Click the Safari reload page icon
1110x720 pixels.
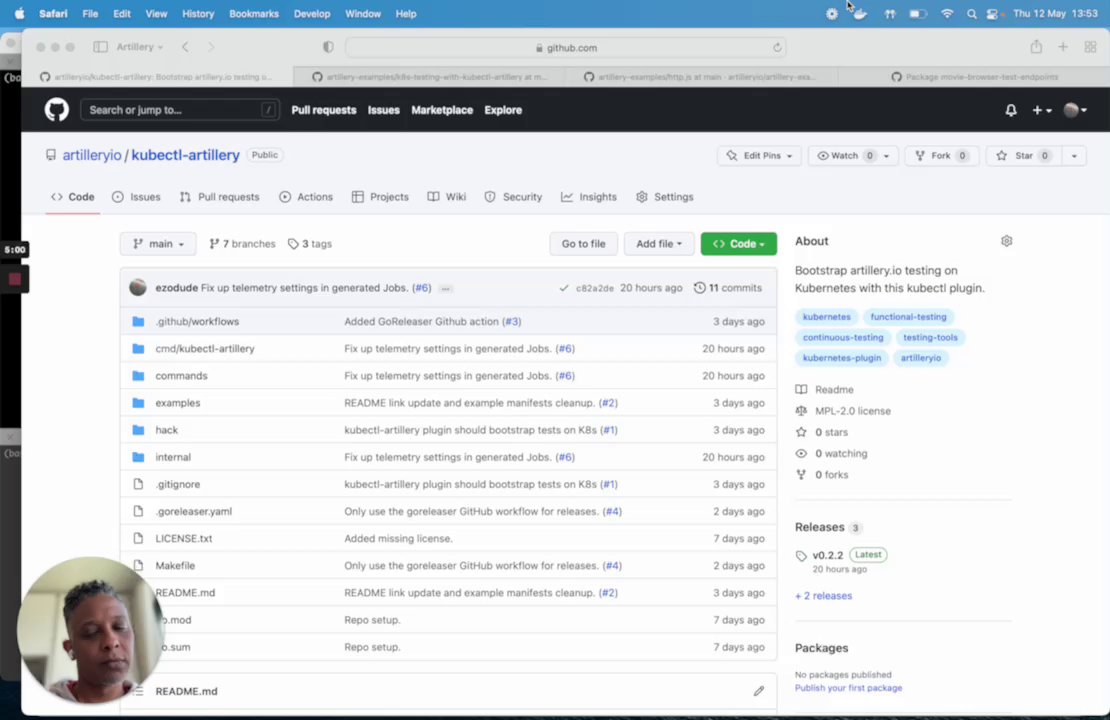(x=777, y=47)
